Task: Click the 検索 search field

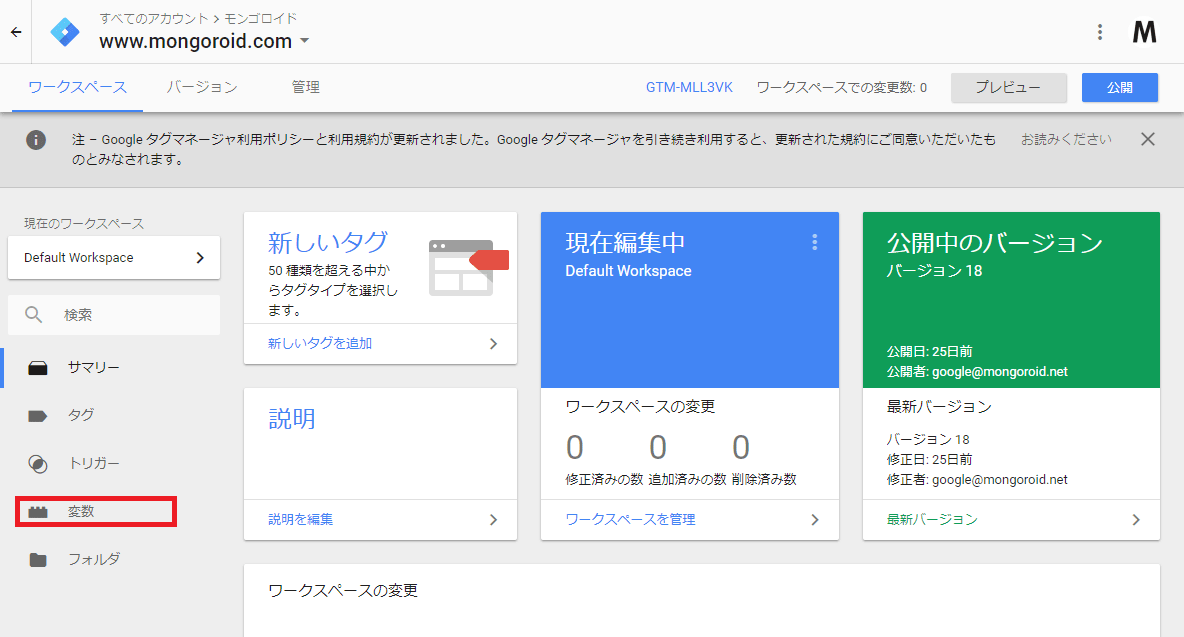Action: click(x=114, y=315)
